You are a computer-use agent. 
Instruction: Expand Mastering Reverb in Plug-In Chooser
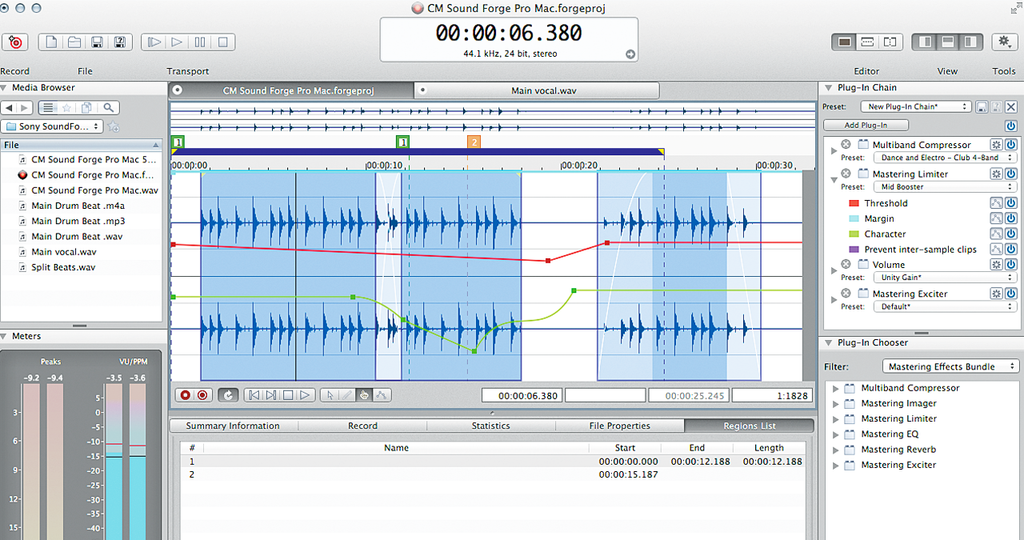(835, 450)
